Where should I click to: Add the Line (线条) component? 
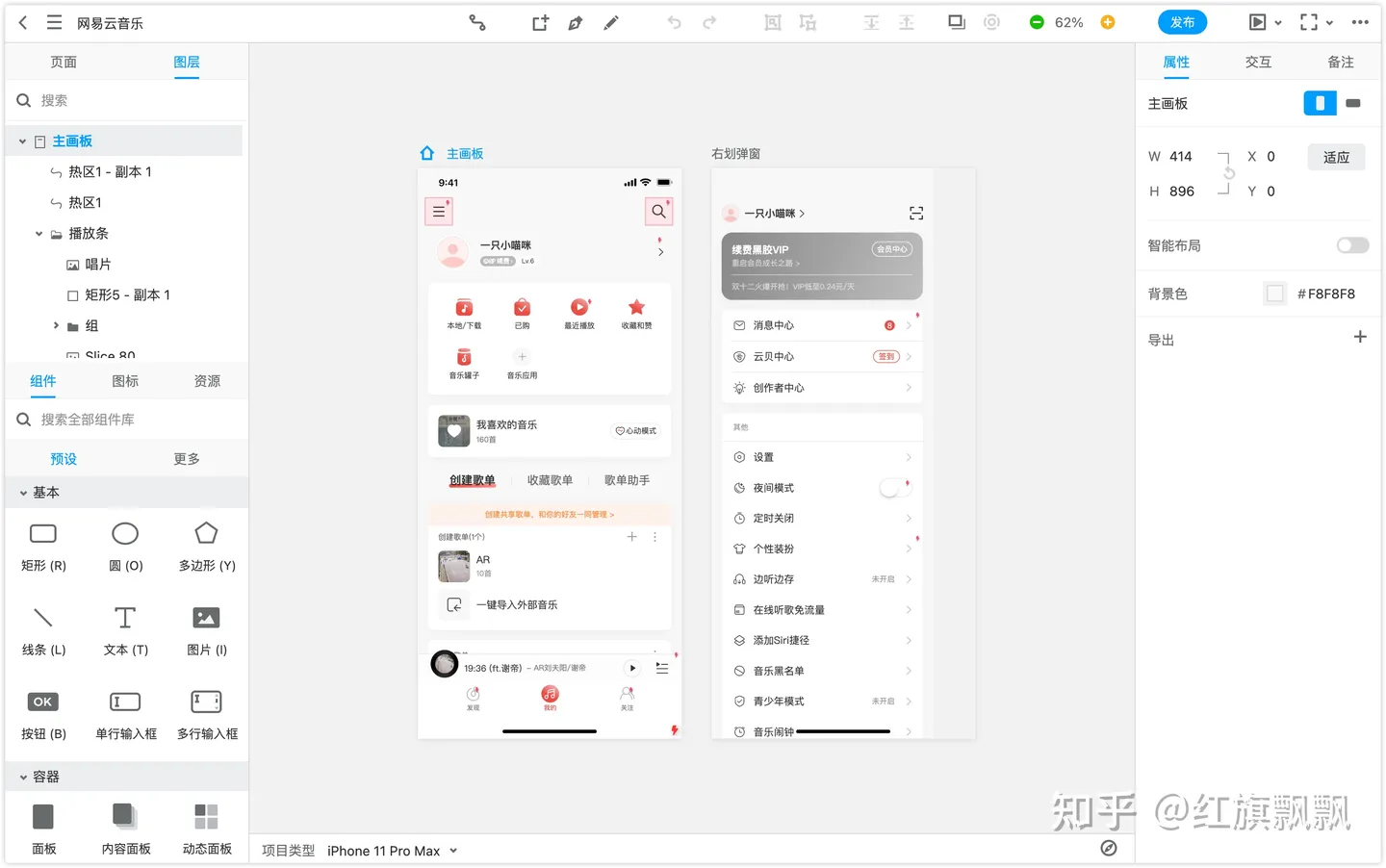(43, 629)
